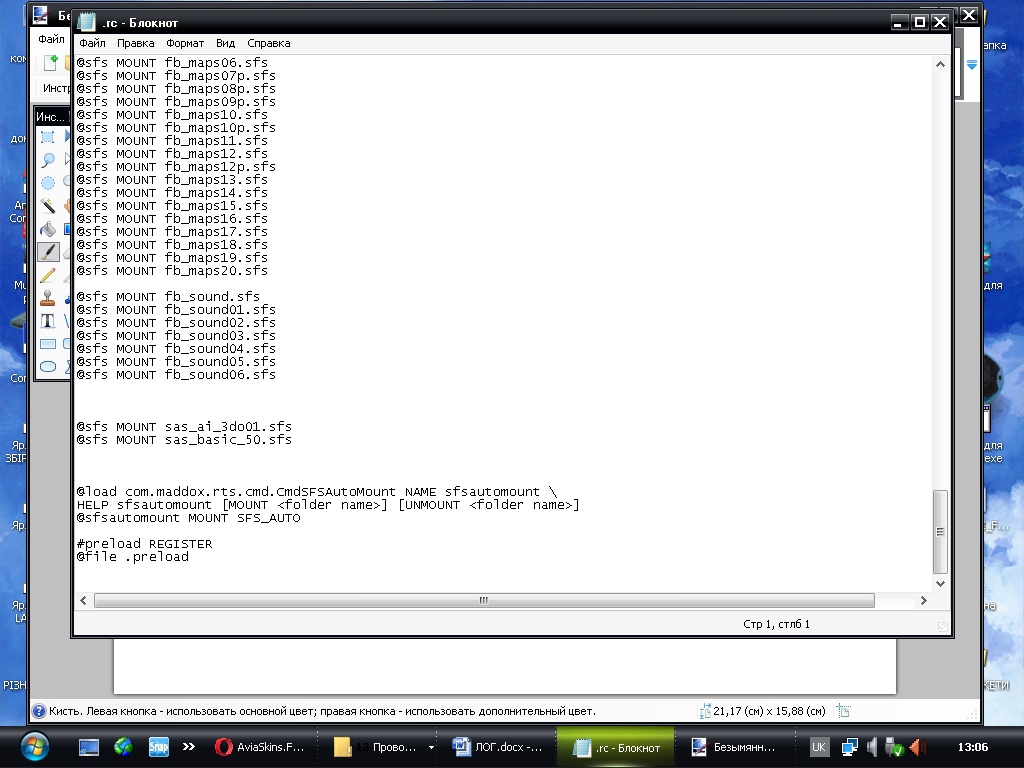Switch to ЛОГ.docx Word taskbar button
Viewport: 1024px width, 768px height.
pyautogui.click(x=498, y=747)
